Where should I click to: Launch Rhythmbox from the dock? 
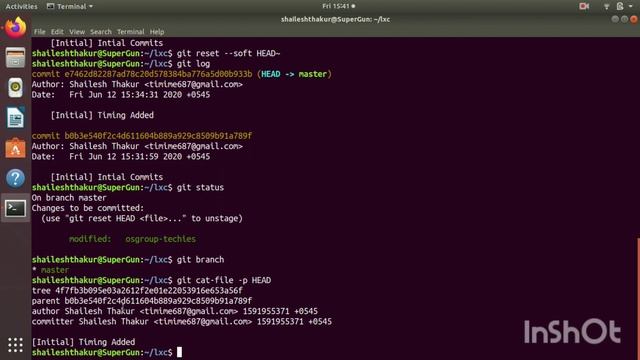point(16,87)
